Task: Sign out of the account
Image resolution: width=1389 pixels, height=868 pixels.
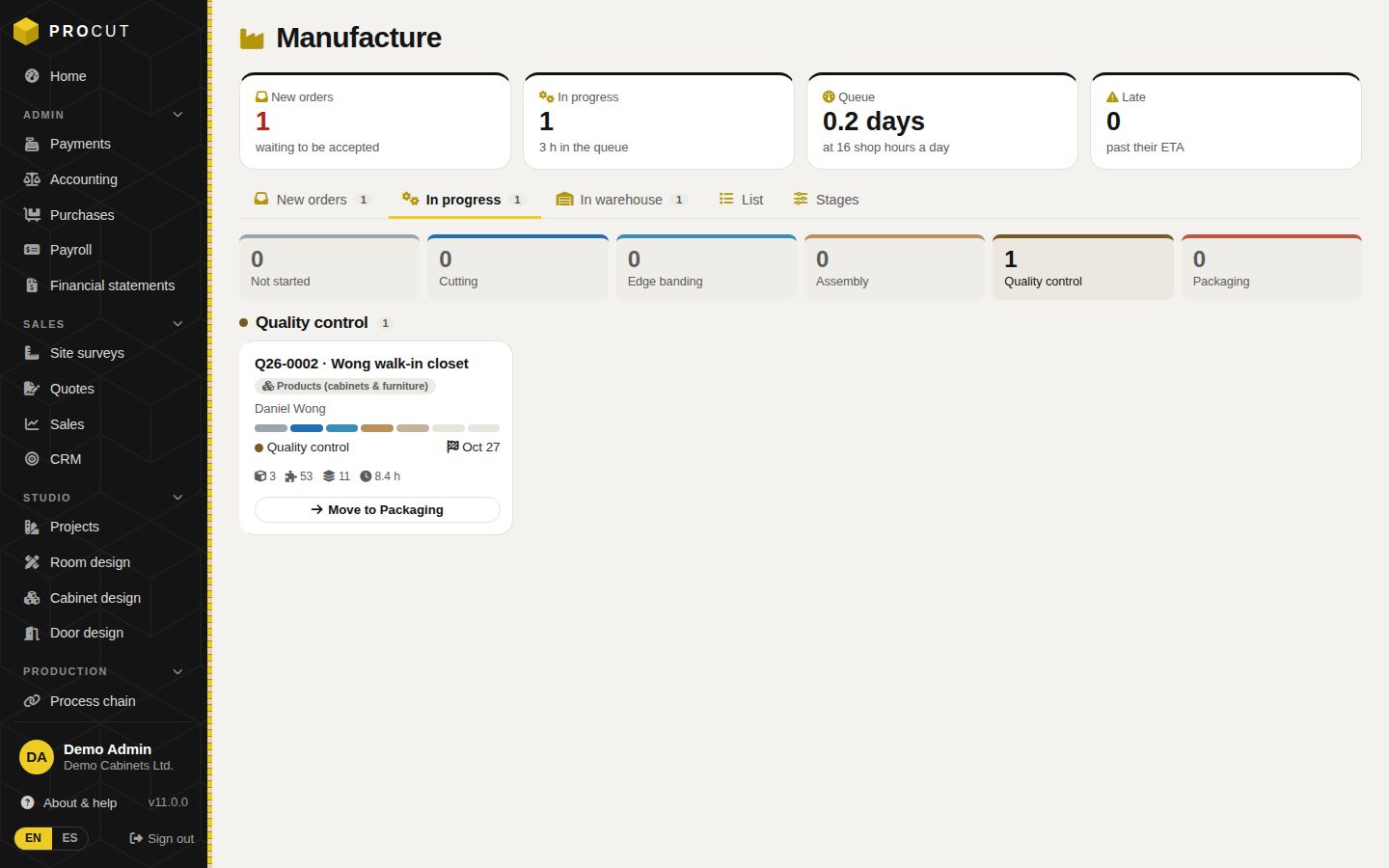Action: coord(162,839)
